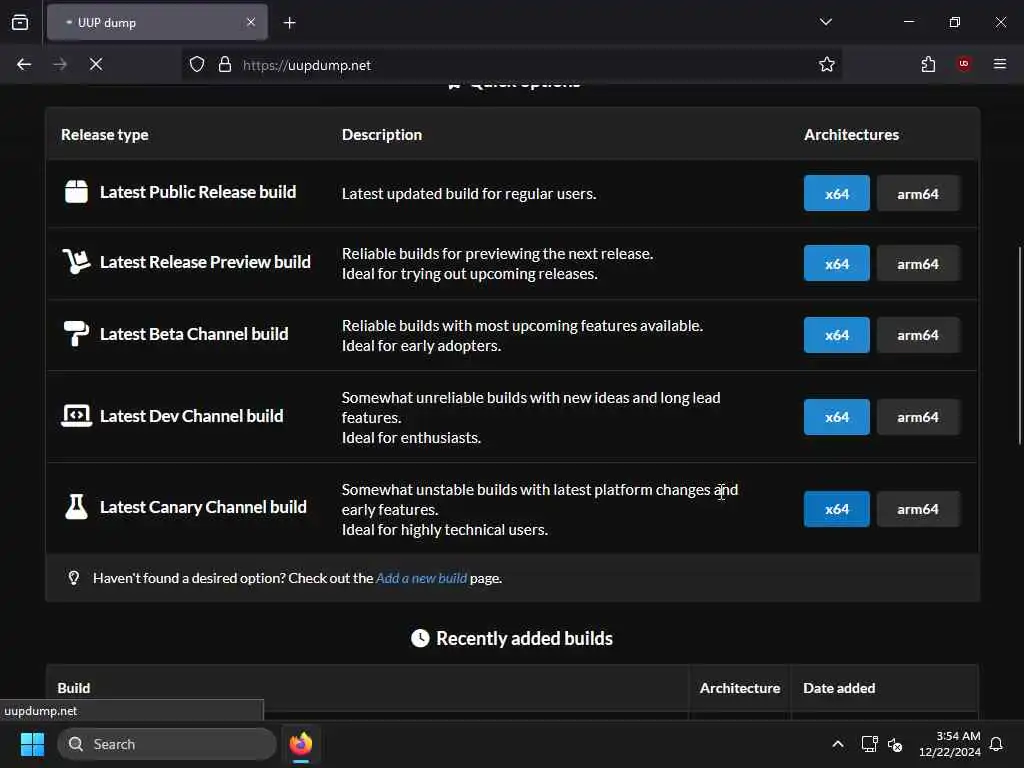Open Firefox from the taskbar
Viewport: 1024px width, 768px height.
point(300,744)
